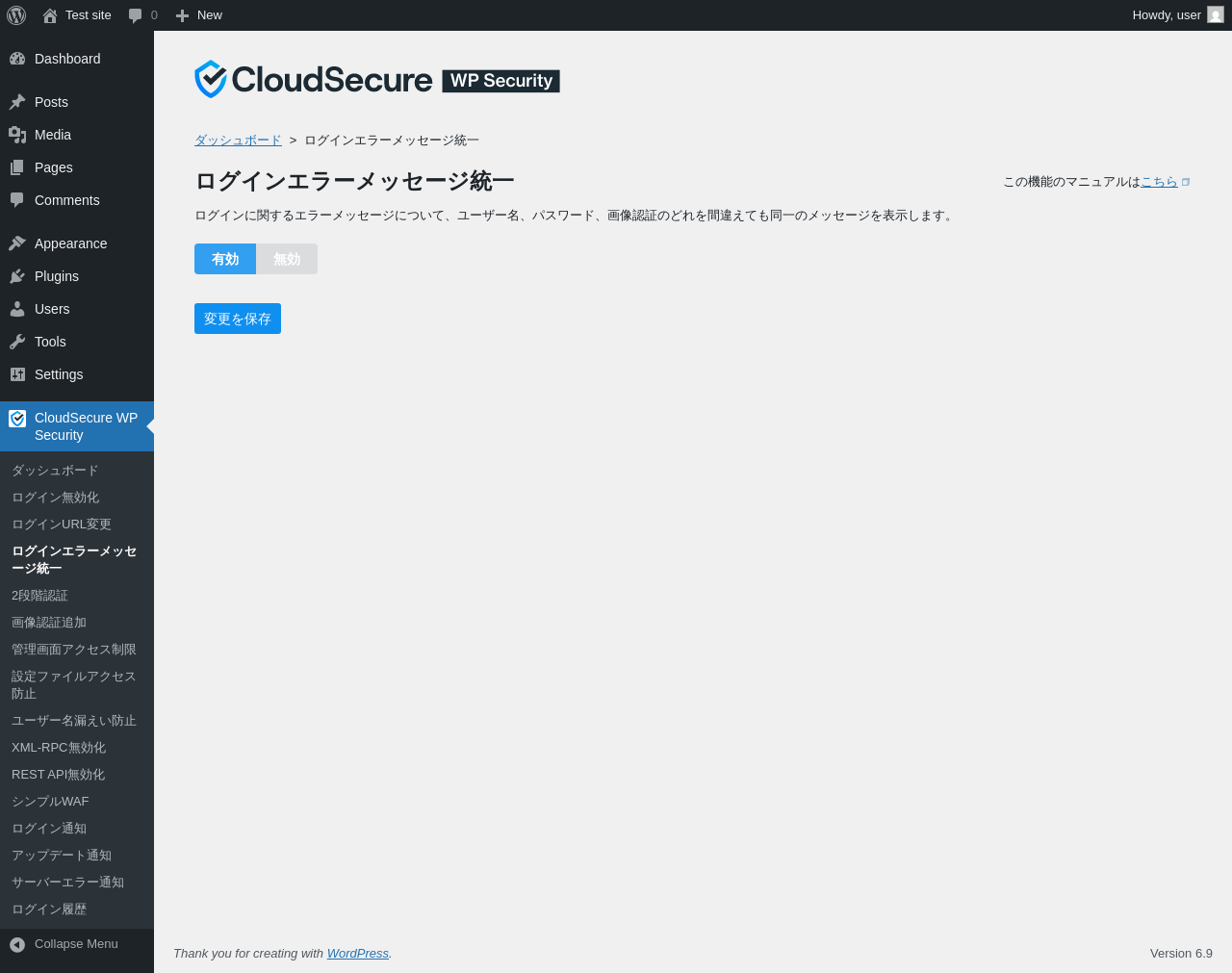Click the Plugins plug icon
The height and width of the screenshot is (973, 1232).
tap(17, 276)
